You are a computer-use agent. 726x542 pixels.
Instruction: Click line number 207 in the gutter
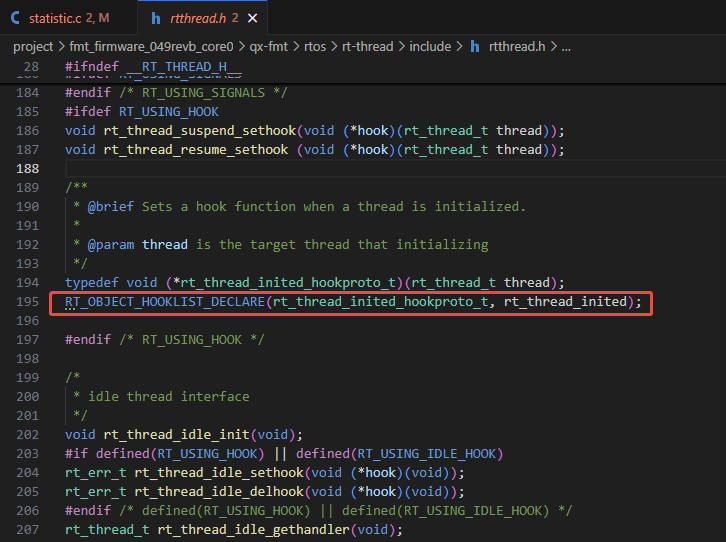point(28,530)
